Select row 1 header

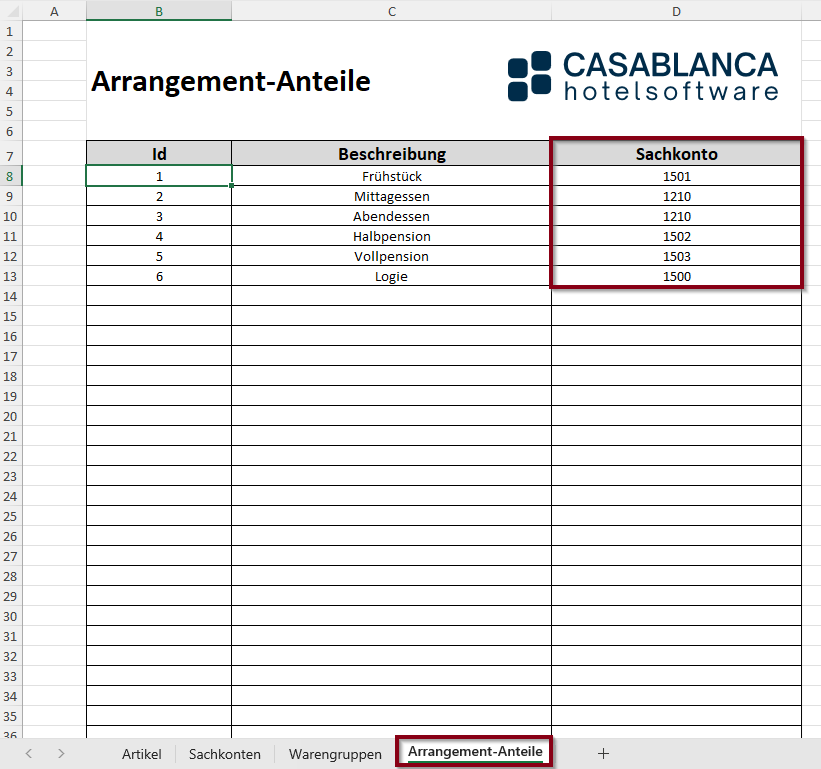10,31
